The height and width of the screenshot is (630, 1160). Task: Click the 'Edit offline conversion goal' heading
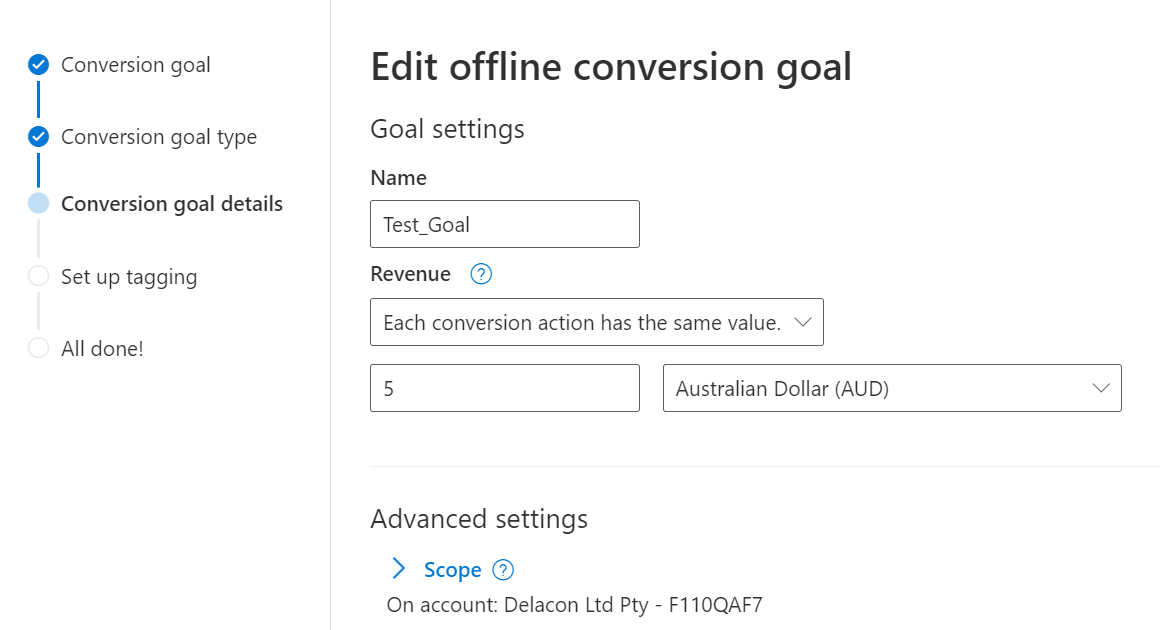click(611, 67)
